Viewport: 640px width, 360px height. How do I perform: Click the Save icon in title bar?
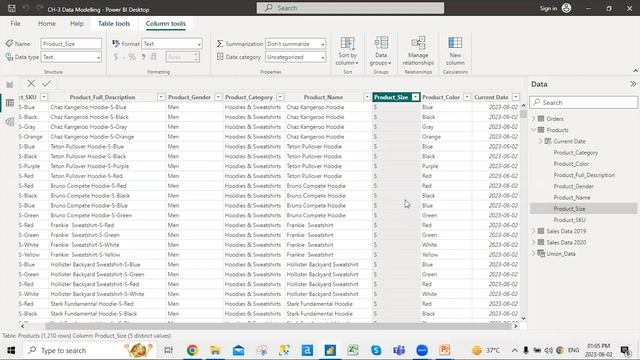pos(11,8)
